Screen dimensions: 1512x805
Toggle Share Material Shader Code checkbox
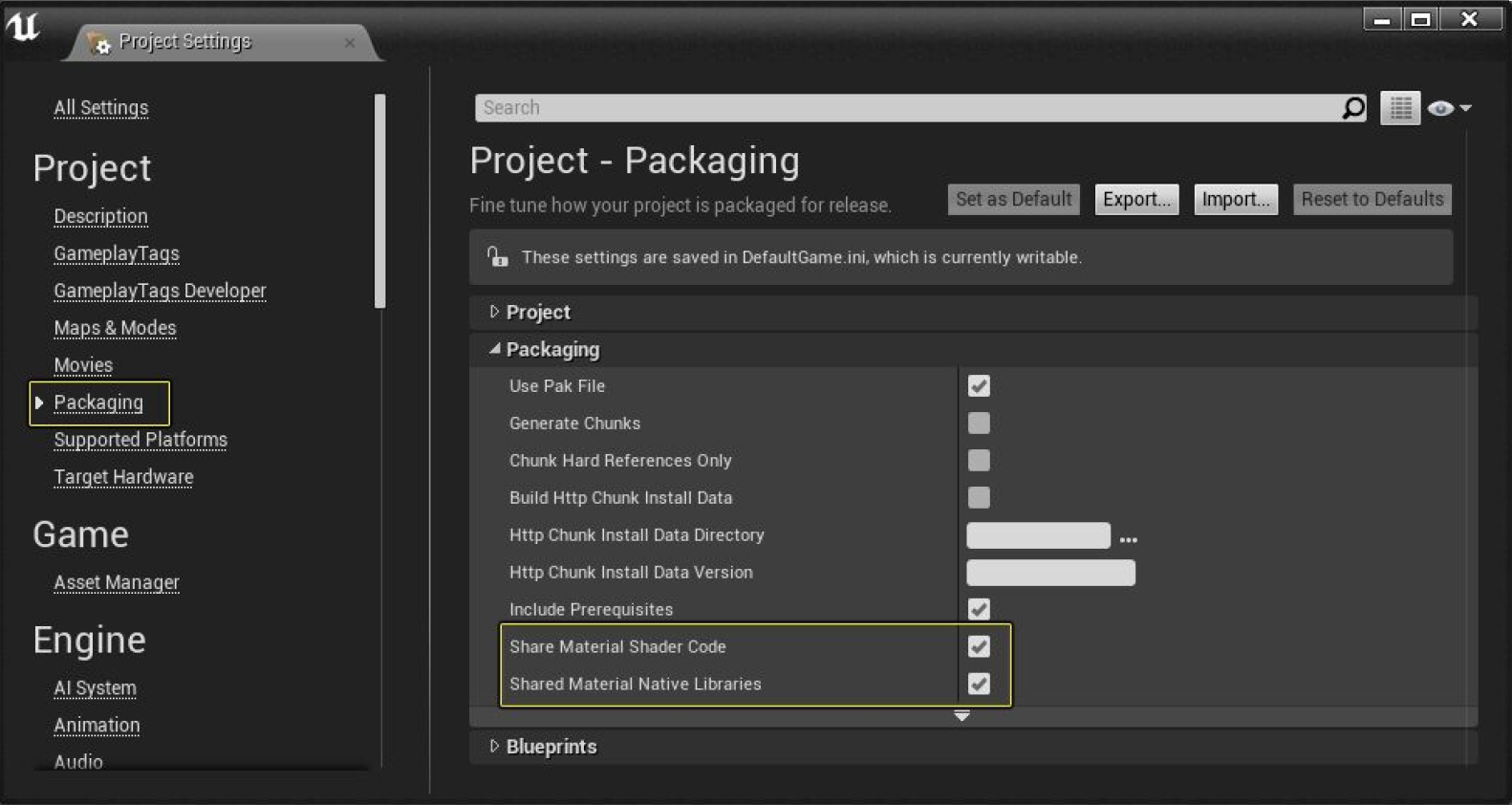point(979,646)
